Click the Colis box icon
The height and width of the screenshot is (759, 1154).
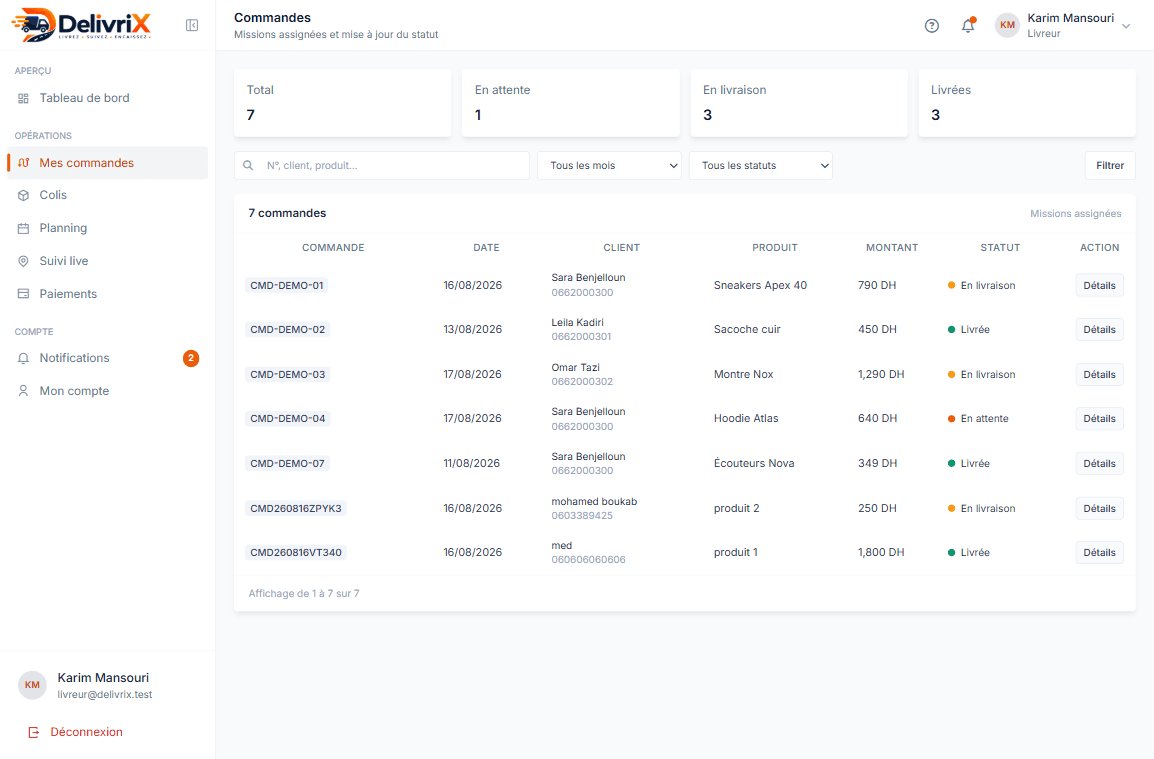tap(24, 195)
